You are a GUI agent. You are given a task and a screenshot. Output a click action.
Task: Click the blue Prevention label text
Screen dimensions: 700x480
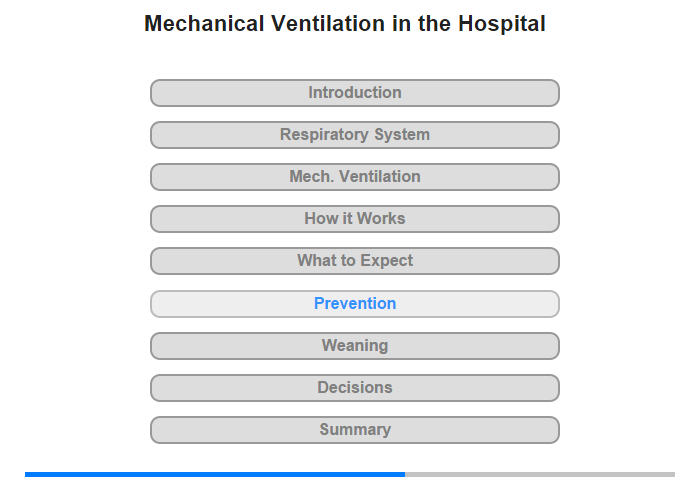(354, 303)
